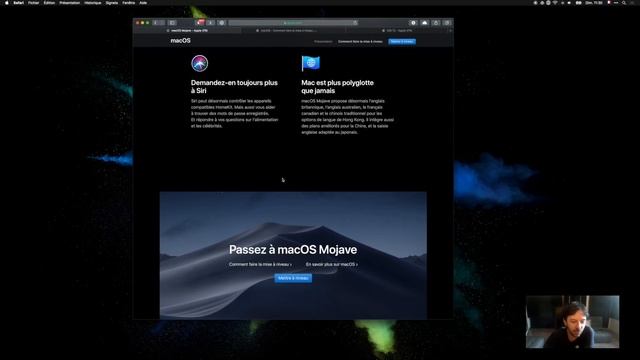
Task: Open the Présentation menu in menu bar
Action: (x=70, y=3)
